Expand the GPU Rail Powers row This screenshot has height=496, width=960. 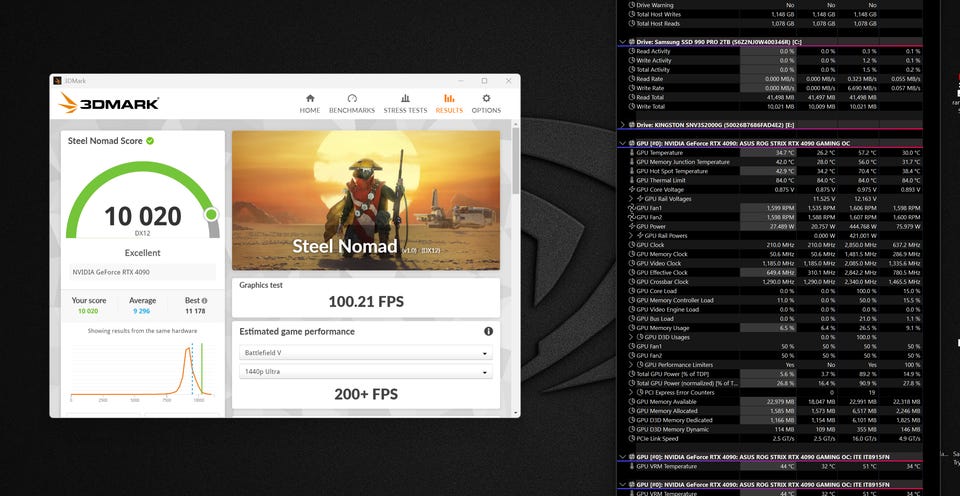631,236
